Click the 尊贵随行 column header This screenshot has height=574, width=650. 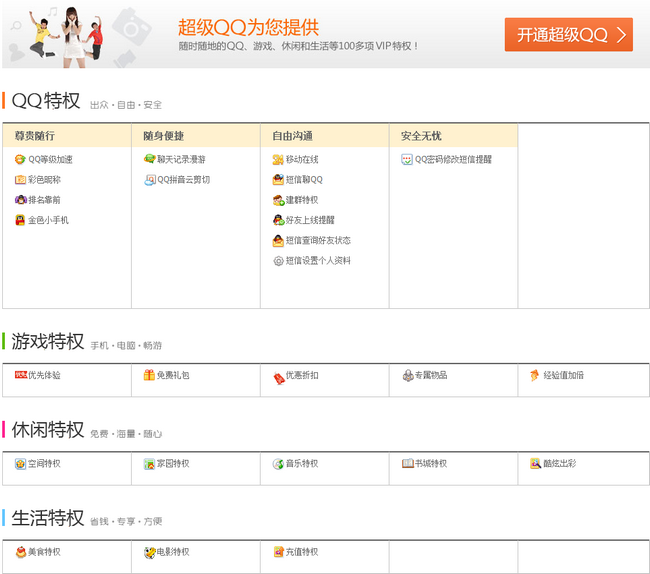coord(67,136)
